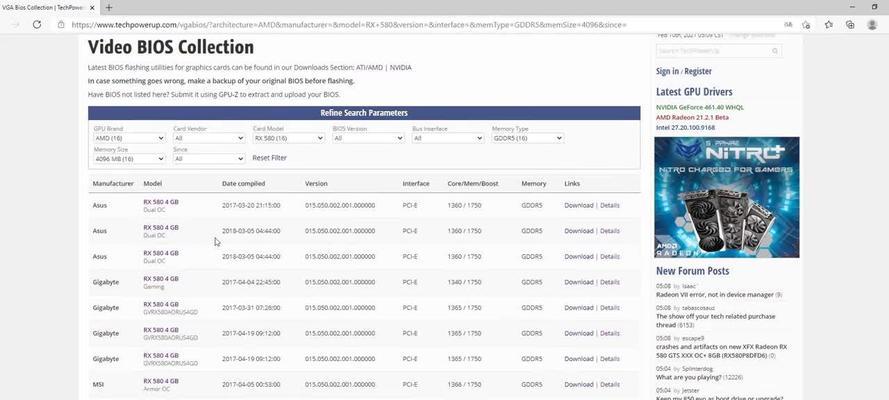View Details for Asus 2017-03-20 BIOS
This screenshot has height=400, width=889.
(x=609, y=205)
